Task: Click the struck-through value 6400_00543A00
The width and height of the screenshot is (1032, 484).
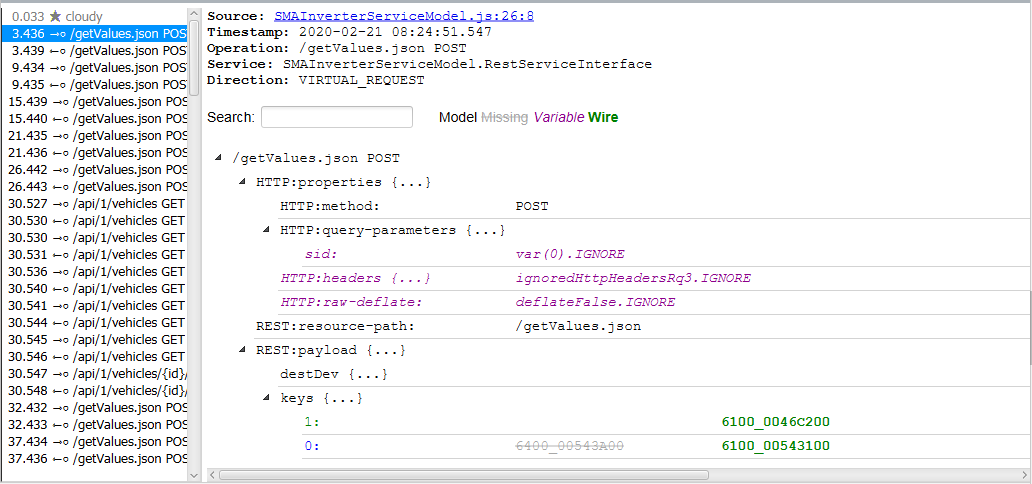Action: click(x=569, y=446)
